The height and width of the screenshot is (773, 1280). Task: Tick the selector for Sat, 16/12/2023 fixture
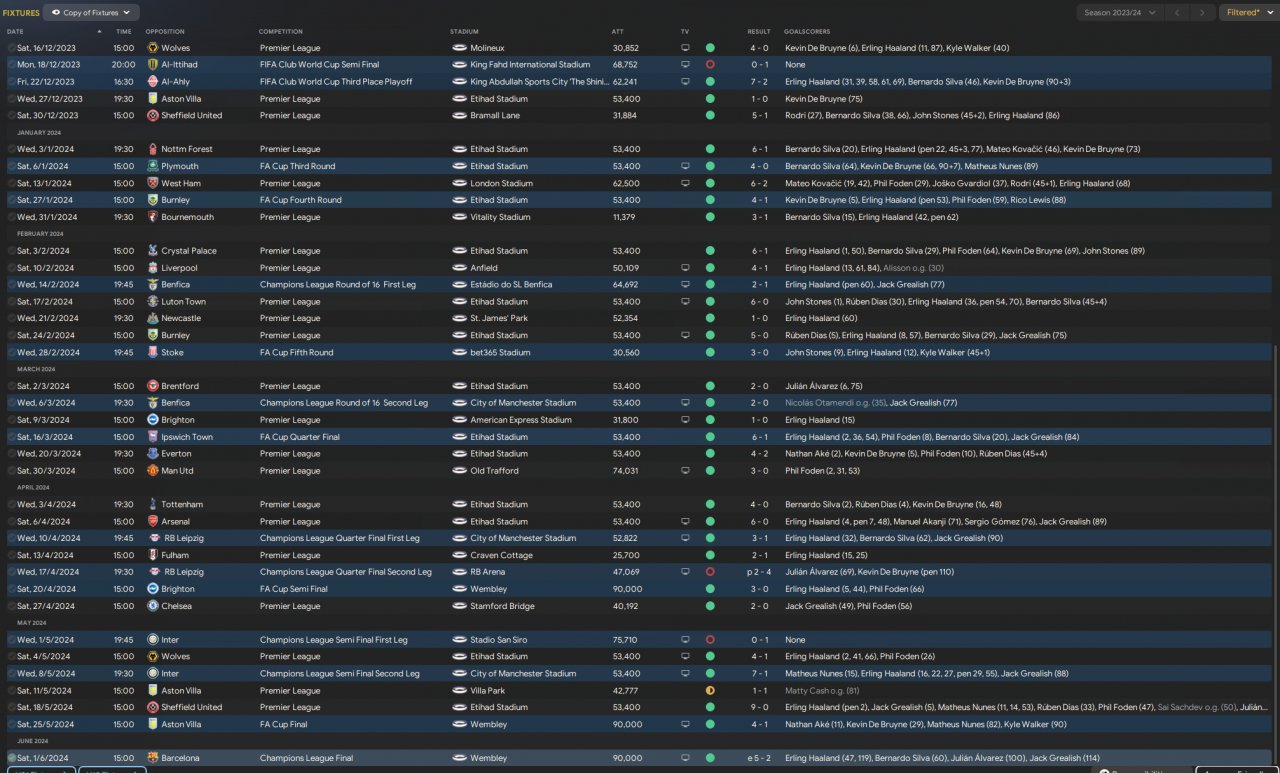point(12,48)
